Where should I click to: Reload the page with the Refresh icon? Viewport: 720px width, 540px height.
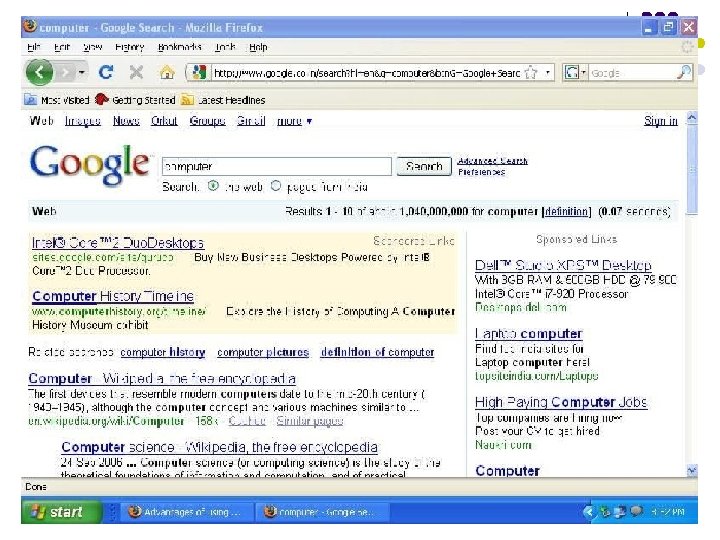[x=106, y=72]
